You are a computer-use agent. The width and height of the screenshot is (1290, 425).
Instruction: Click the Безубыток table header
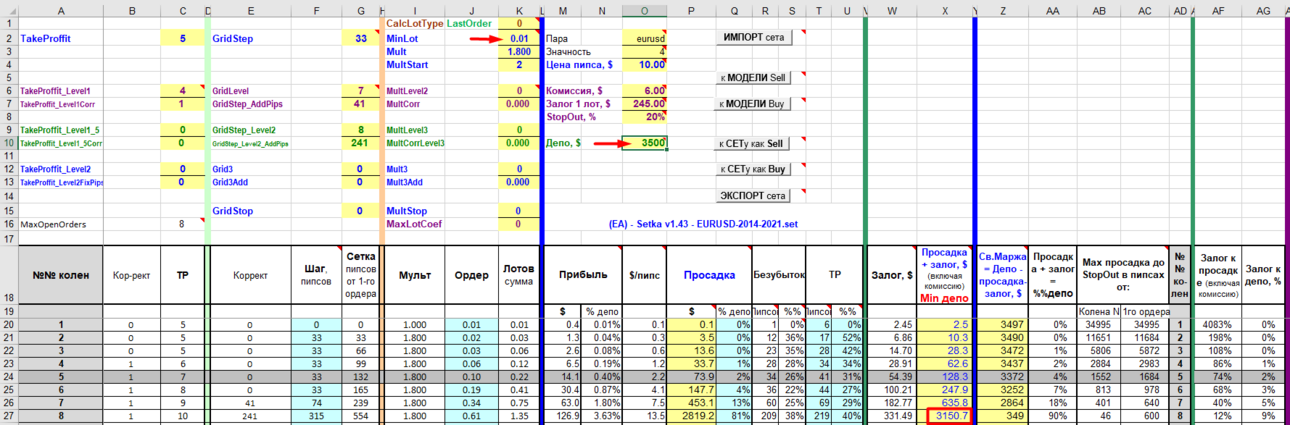pyautogui.click(x=779, y=274)
